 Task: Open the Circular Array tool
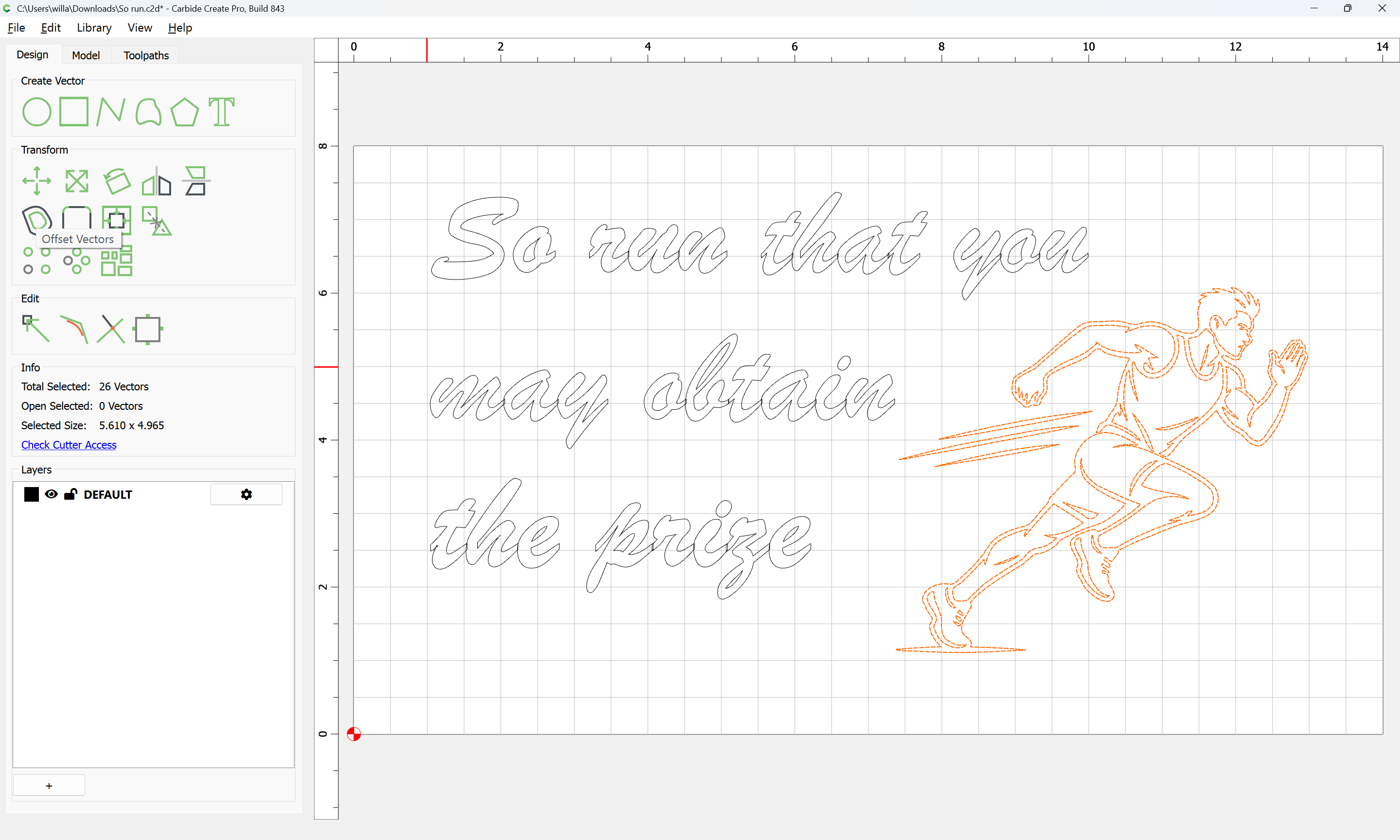[76, 262]
